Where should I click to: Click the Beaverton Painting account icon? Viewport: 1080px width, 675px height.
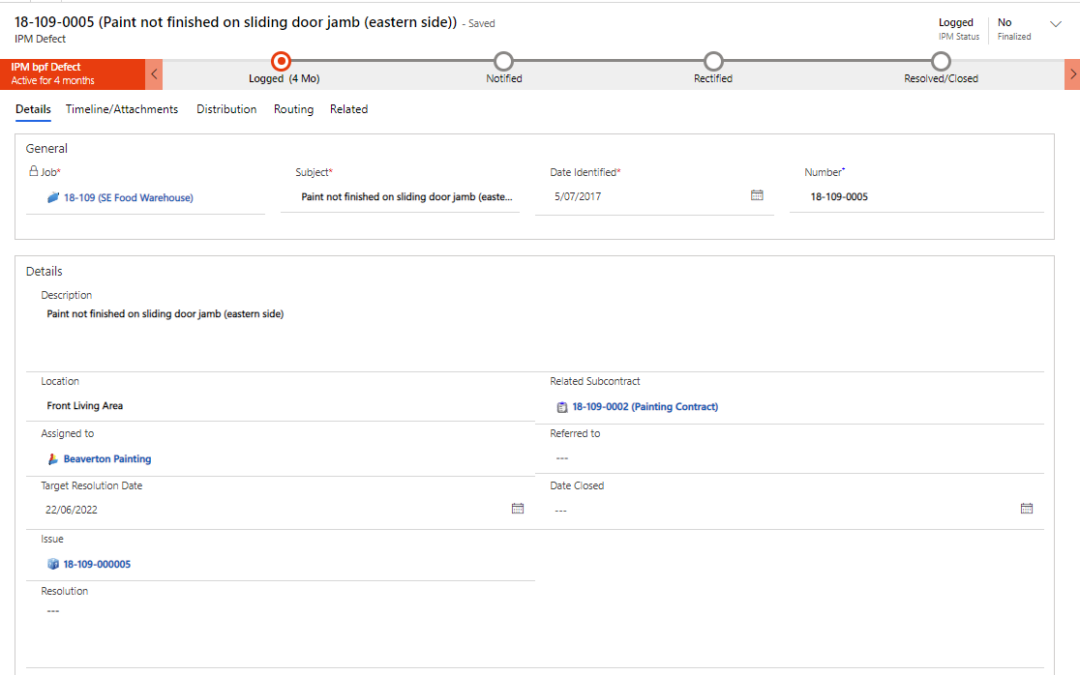pyautogui.click(x=54, y=459)
